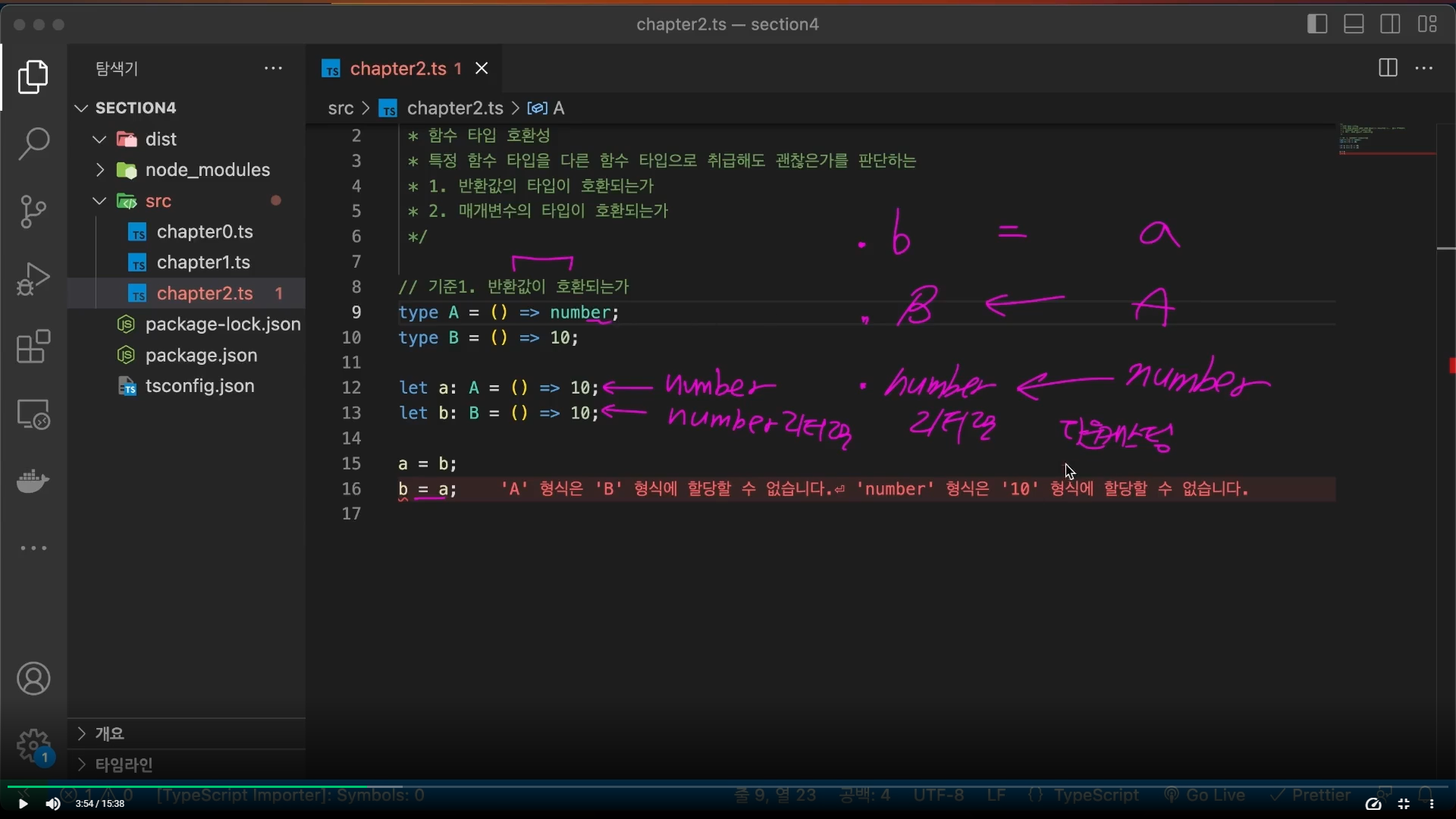Open the Run and Debug view

[33, 279]
